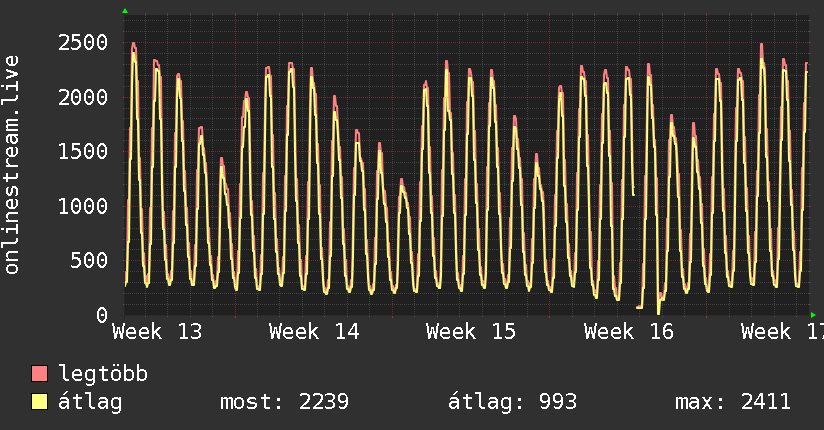Screen dimensions: 824x430
Task: Click the 'max: 2411' statistic
Action: [x=733, y=402]
